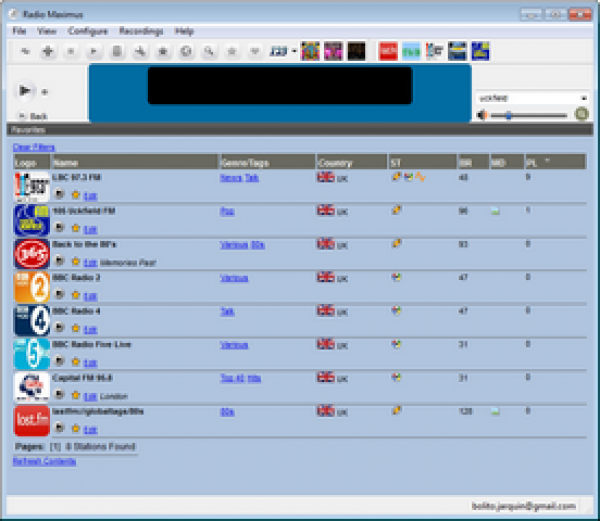Click the Capital FM 95.8 logo
Image resolution: width=600 pixels, height=521 pixels.
pyautogui.click(x=32, y=387)
